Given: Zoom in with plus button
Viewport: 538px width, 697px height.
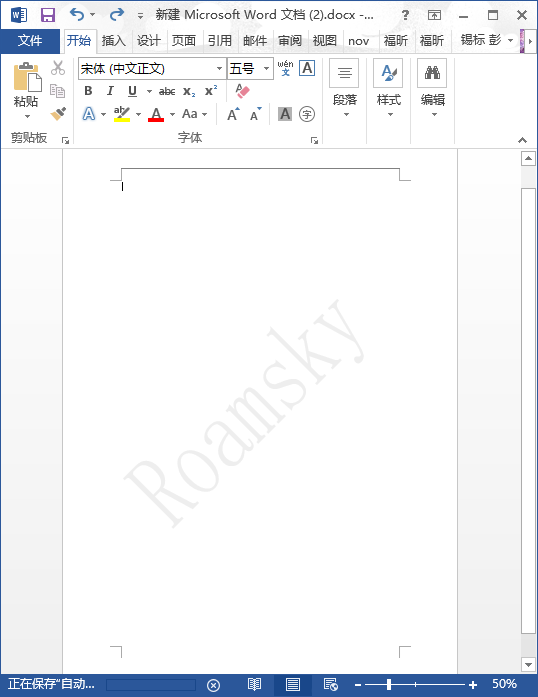Looking at the screenshot, I should pyautogui.click(x=473, y=685).
